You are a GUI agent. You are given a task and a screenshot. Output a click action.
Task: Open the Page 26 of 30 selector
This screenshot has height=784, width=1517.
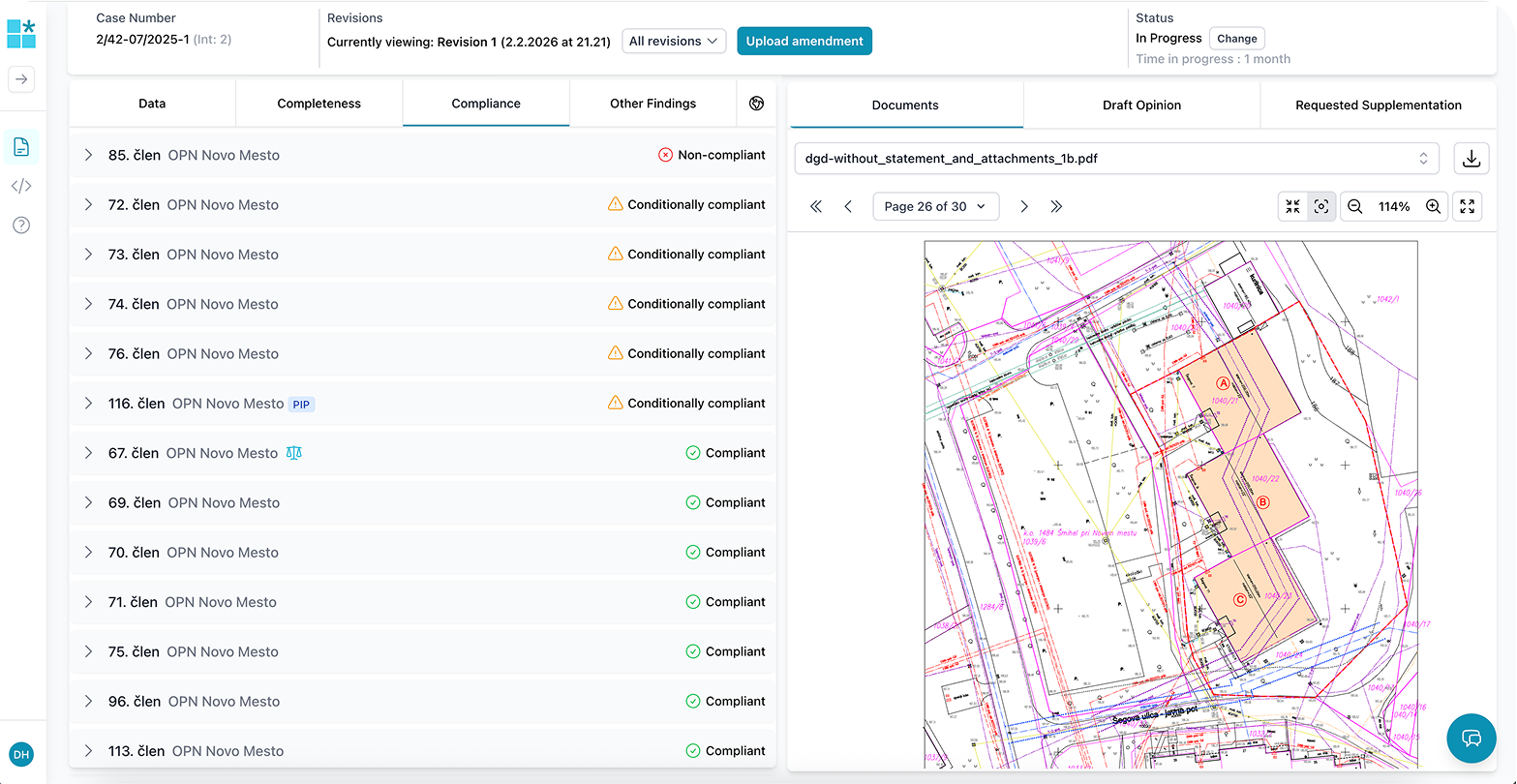[935, 206]
